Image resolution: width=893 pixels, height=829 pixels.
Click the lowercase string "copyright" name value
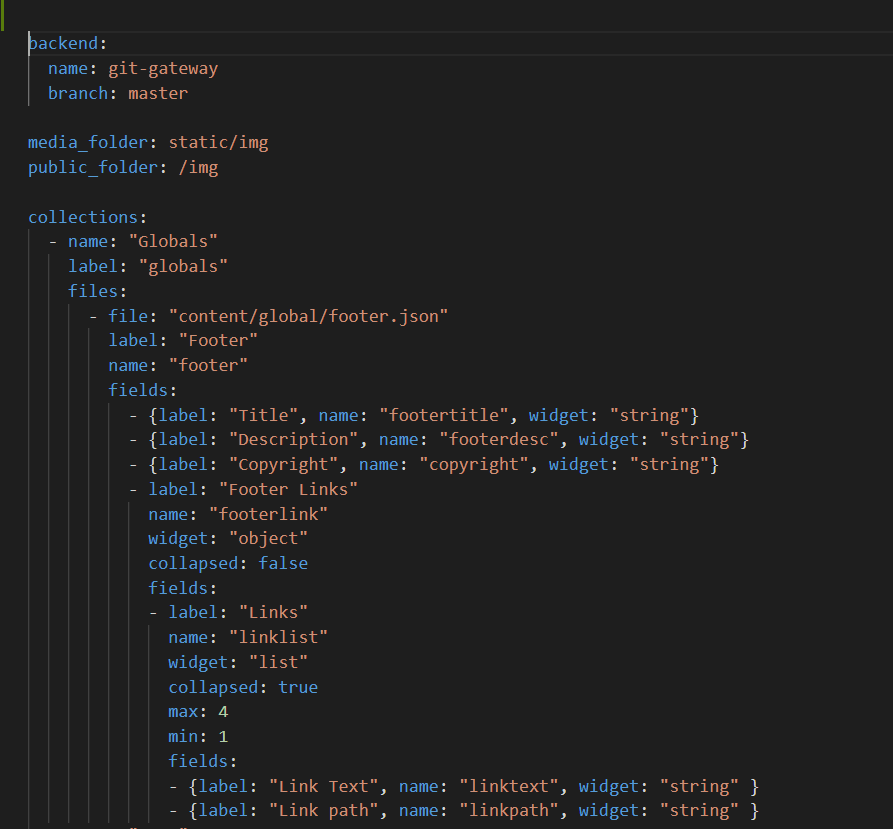[x=474, y=465]
